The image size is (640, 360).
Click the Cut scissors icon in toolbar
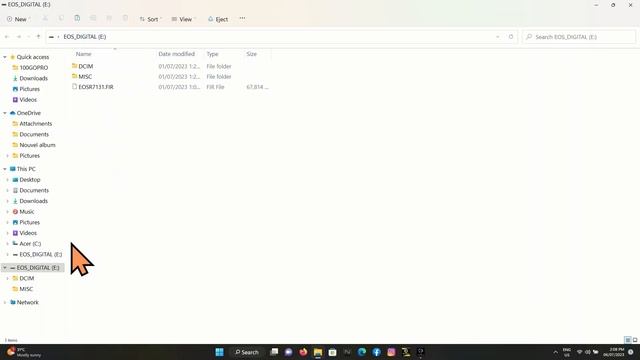pyautogui.click(x=45, y=19)
